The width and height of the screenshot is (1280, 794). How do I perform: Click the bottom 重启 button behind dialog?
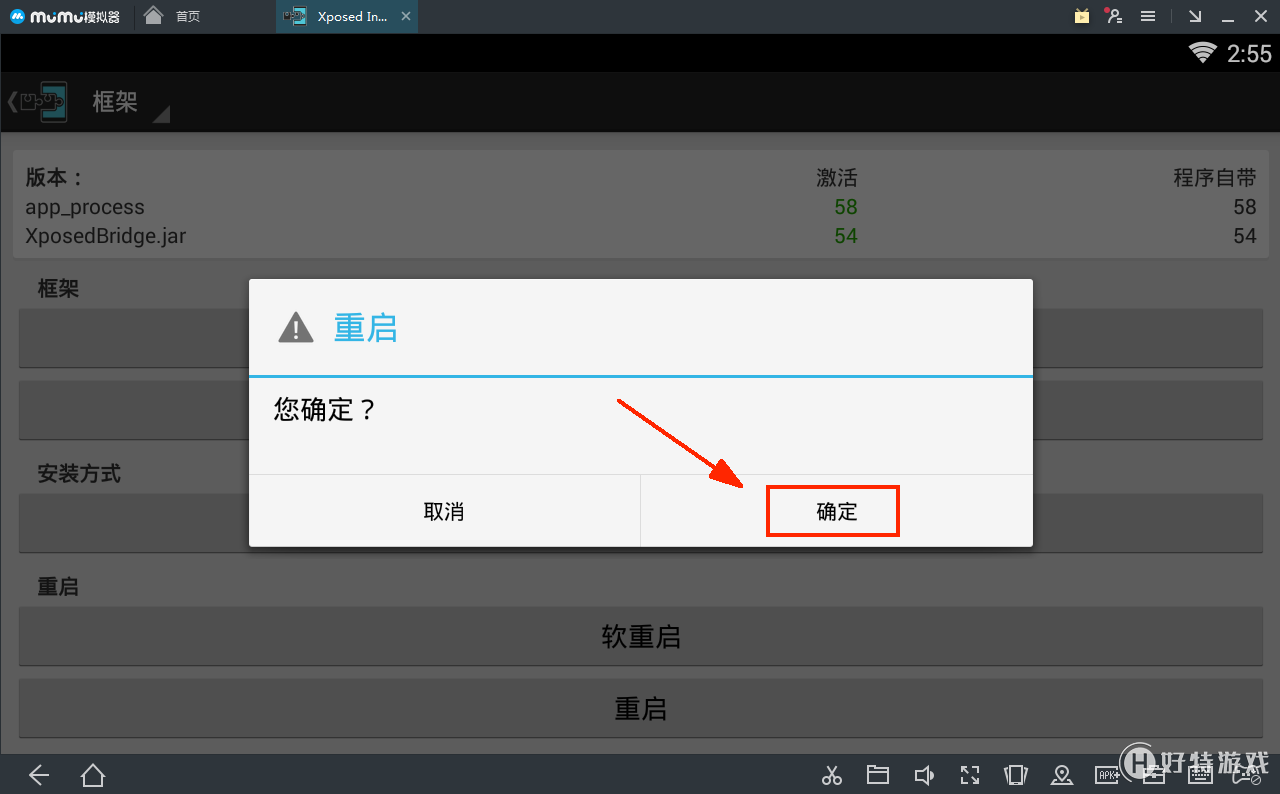(x=641, y=709)
